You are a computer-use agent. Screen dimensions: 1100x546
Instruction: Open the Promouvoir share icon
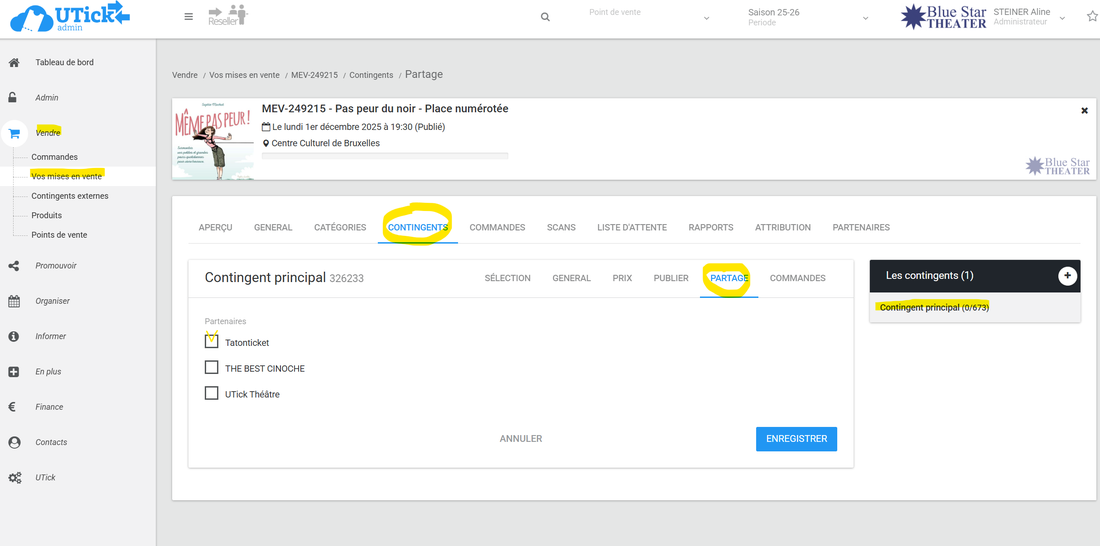point(14,266)
